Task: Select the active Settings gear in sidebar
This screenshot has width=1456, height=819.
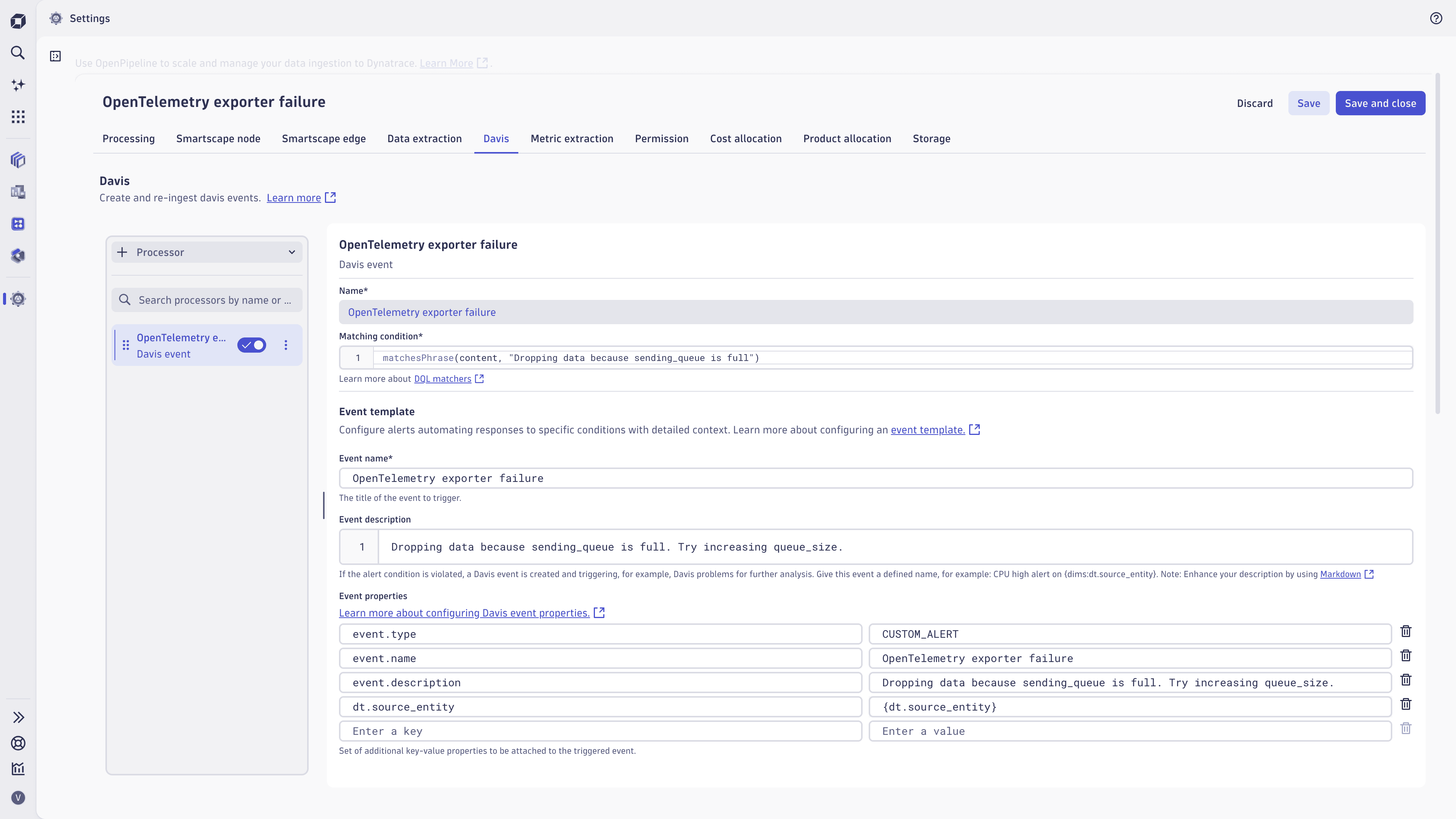Action: point(17,299)
